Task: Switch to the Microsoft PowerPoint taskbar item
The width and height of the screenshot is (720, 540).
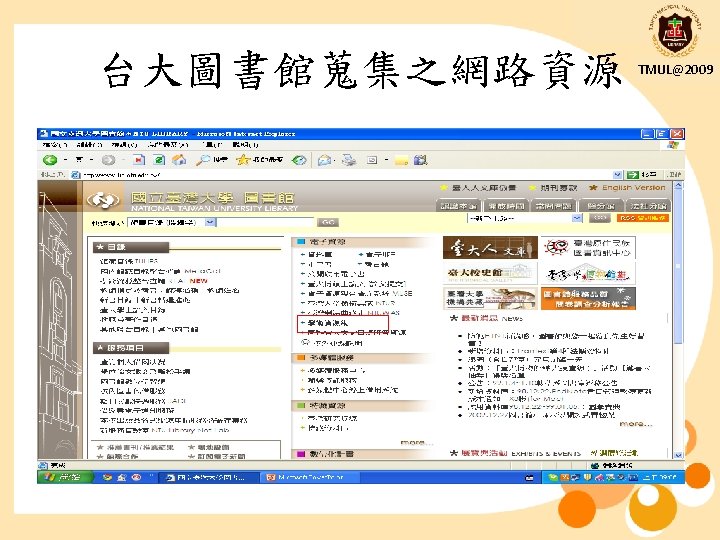Action: pyautogui.click(x=309, y=477)
